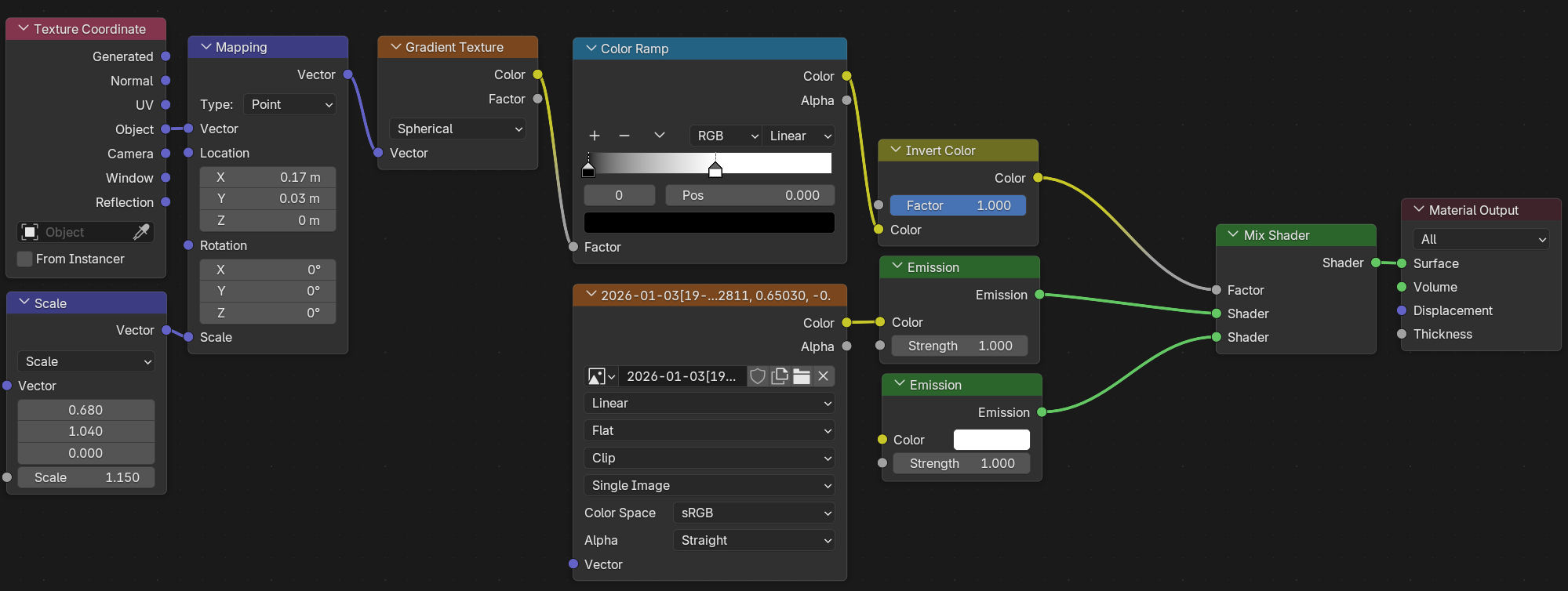Collapse the Emission node with white color

pyautogui.click(x=900, y=385)
